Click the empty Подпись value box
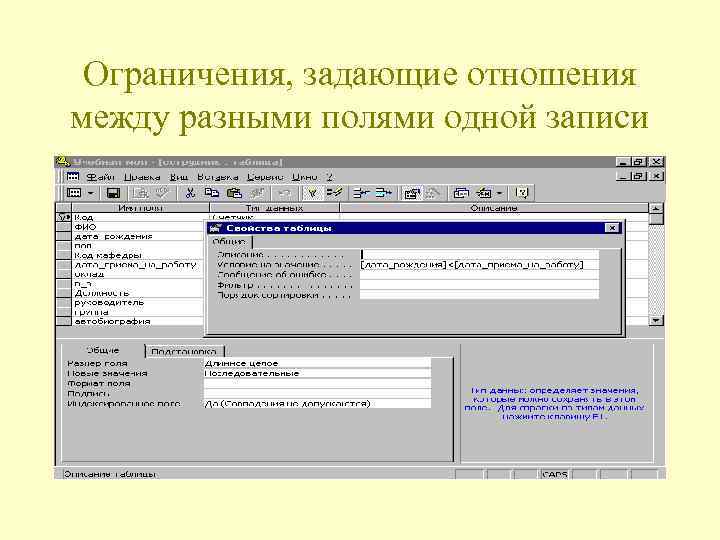 click(317, 394)
